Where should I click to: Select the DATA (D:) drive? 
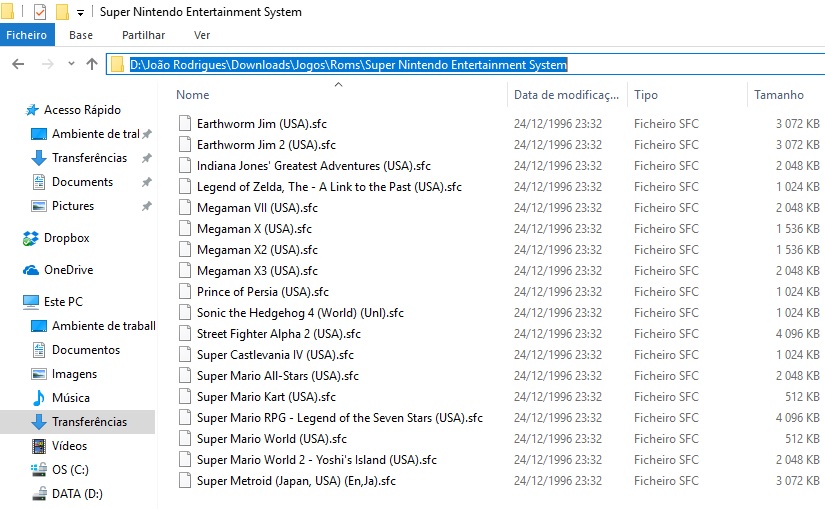(77, 494)
